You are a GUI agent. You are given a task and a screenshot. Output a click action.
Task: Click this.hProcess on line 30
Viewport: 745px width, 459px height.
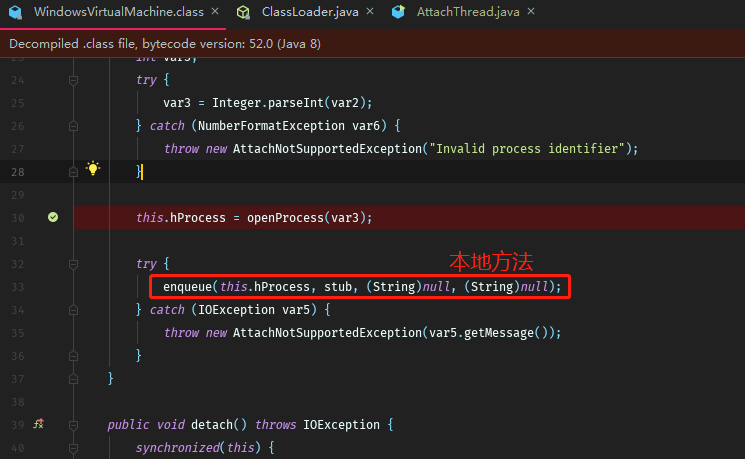click(181, 218)
